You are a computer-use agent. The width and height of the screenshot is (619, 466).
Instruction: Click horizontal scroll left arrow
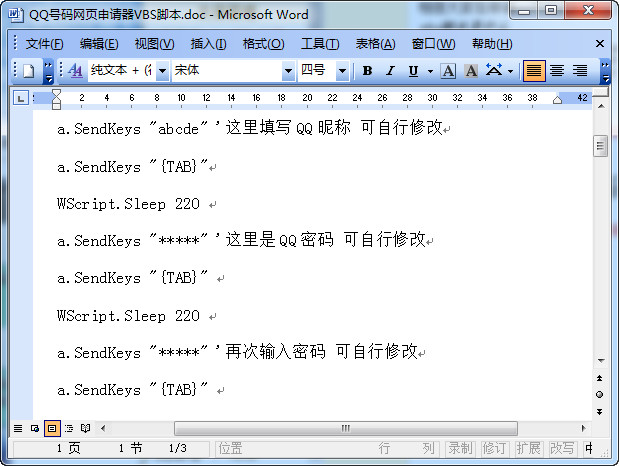103,428
